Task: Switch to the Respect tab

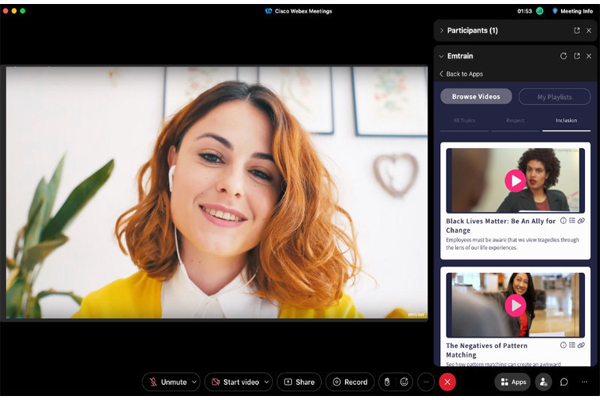Action: (x=515, y=121)
